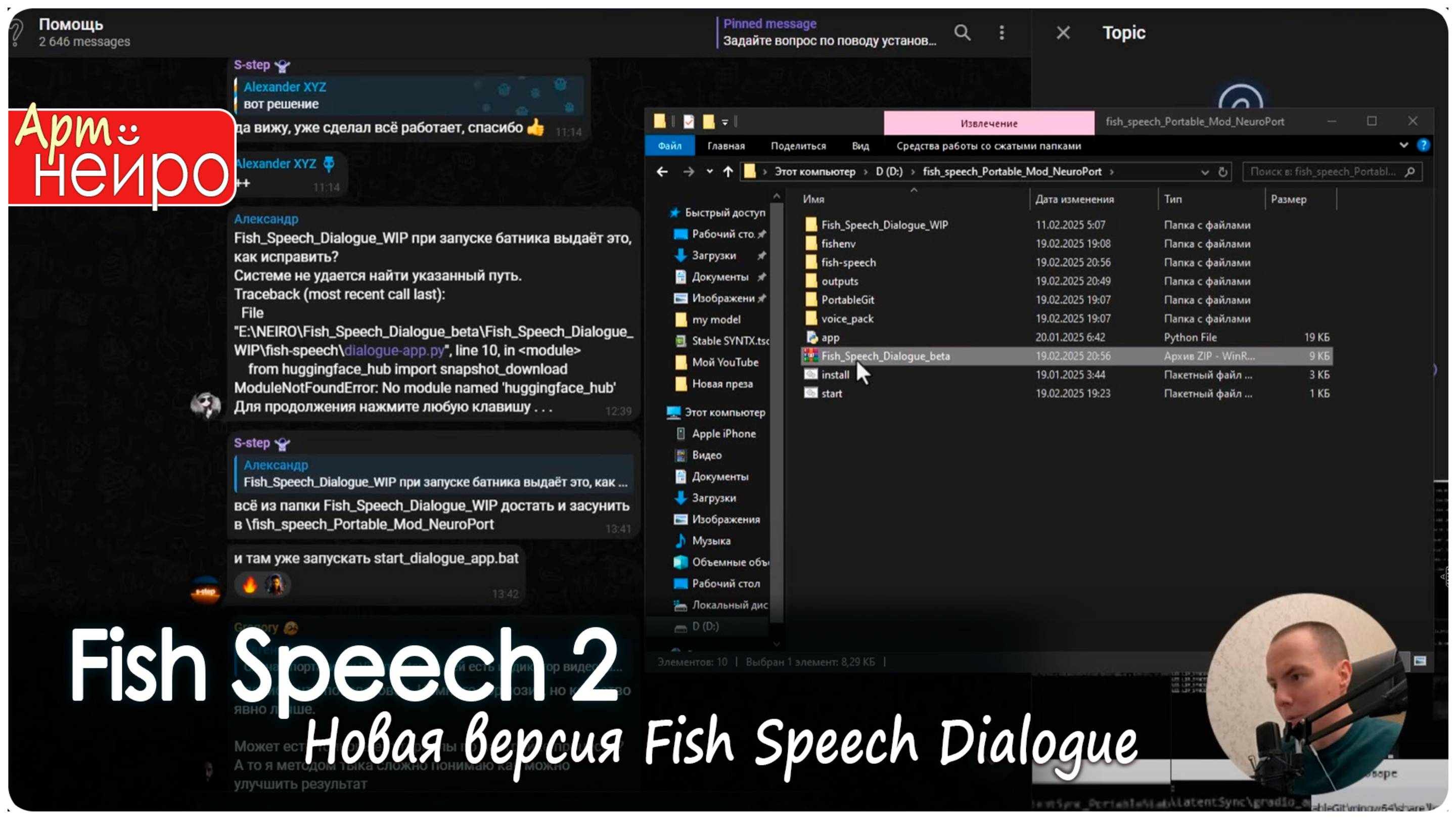The width and height of the screenshot is (1456, 819).
Task: Close the Topic side panel
Action: 1063,33
